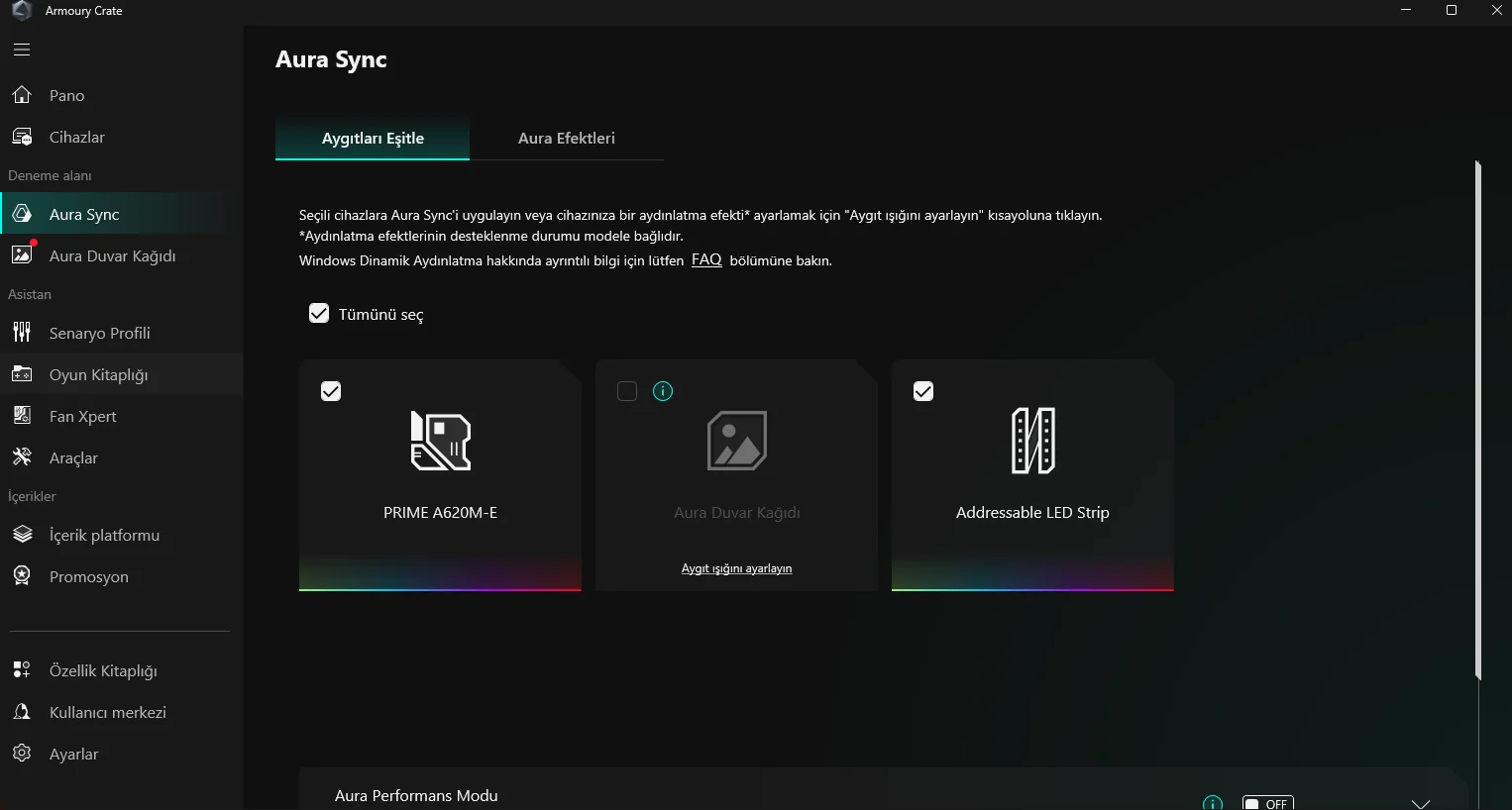Click the Özellik Kitaplığı icon
Viewport: 1512px width, 810px height.
pos(22,670)
